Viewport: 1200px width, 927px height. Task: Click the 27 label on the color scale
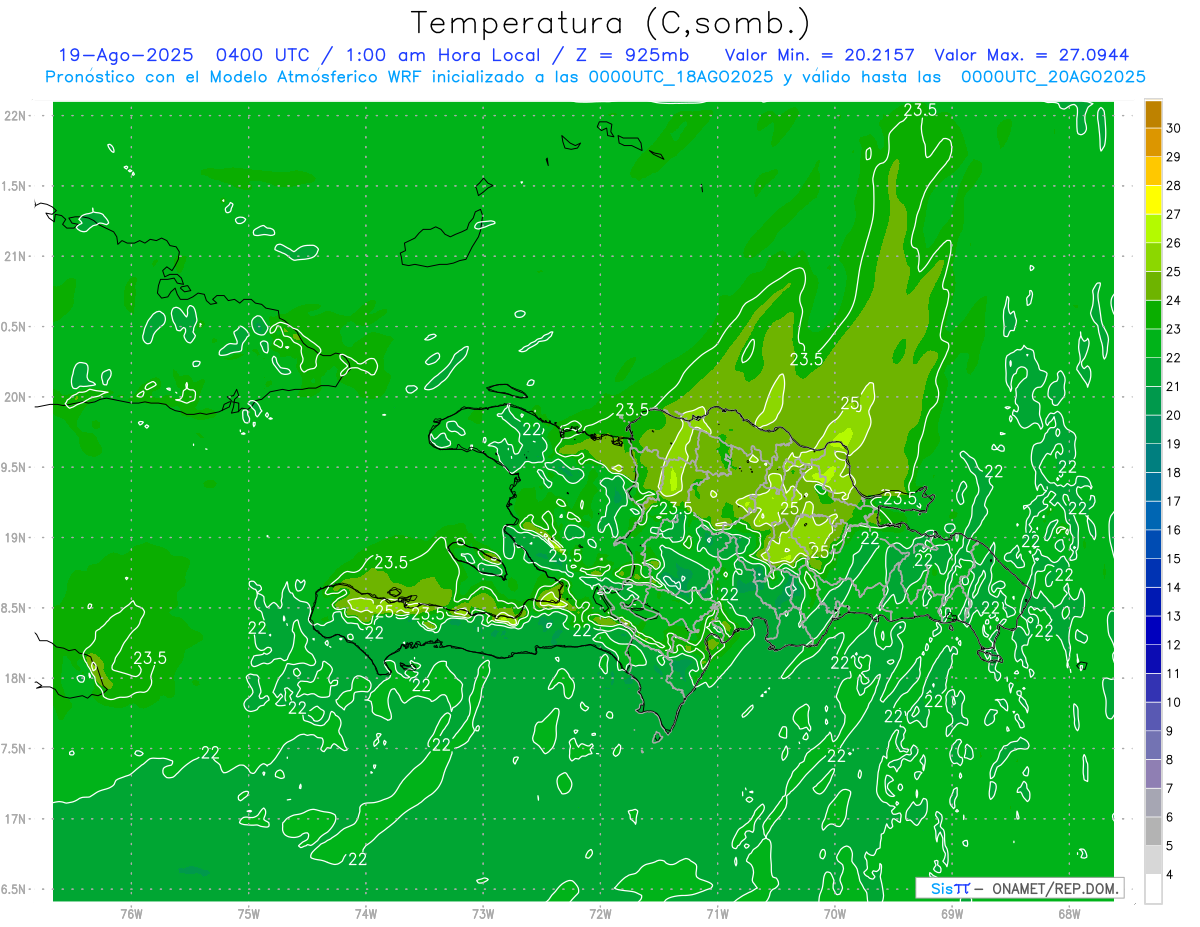pos(1174,214)
